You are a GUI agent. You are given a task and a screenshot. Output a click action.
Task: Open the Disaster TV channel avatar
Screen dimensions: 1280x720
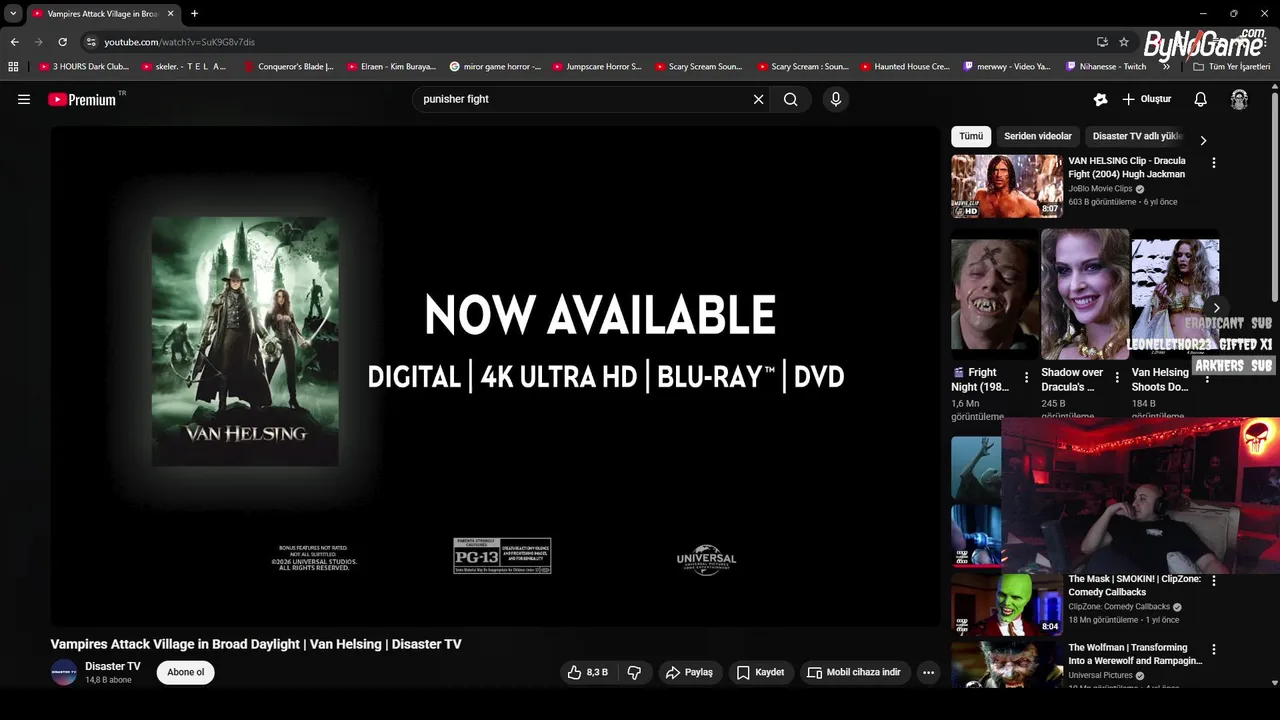pos(64,672)
